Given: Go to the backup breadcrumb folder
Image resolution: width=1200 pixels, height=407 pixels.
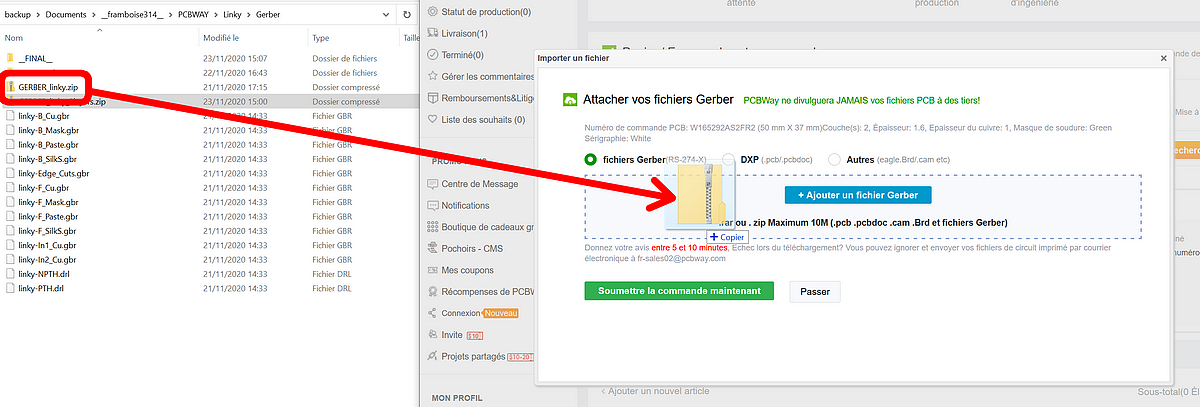Looking at the screenshot, I should click(x=17, y=16).
